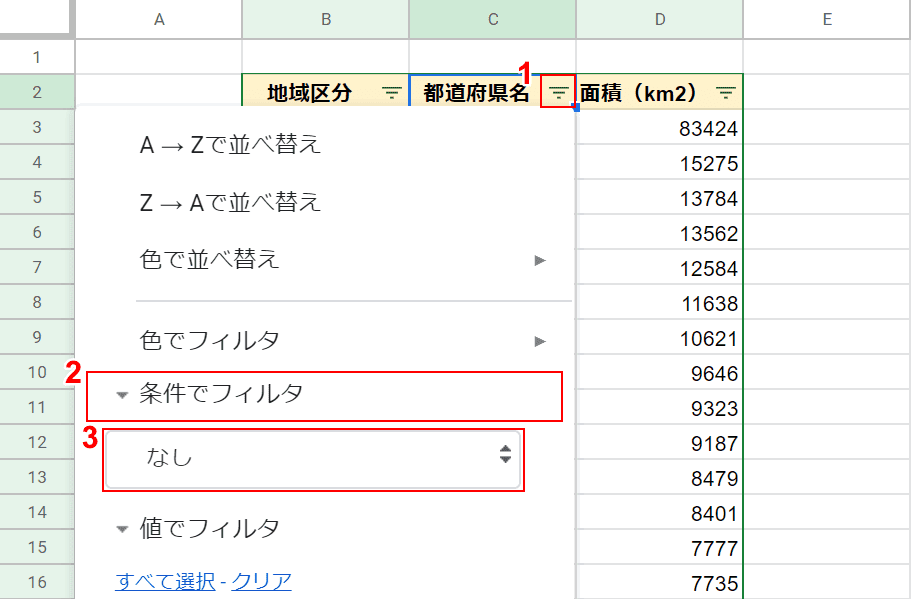Open filter icon in 地域区分 header

(392, 92)
